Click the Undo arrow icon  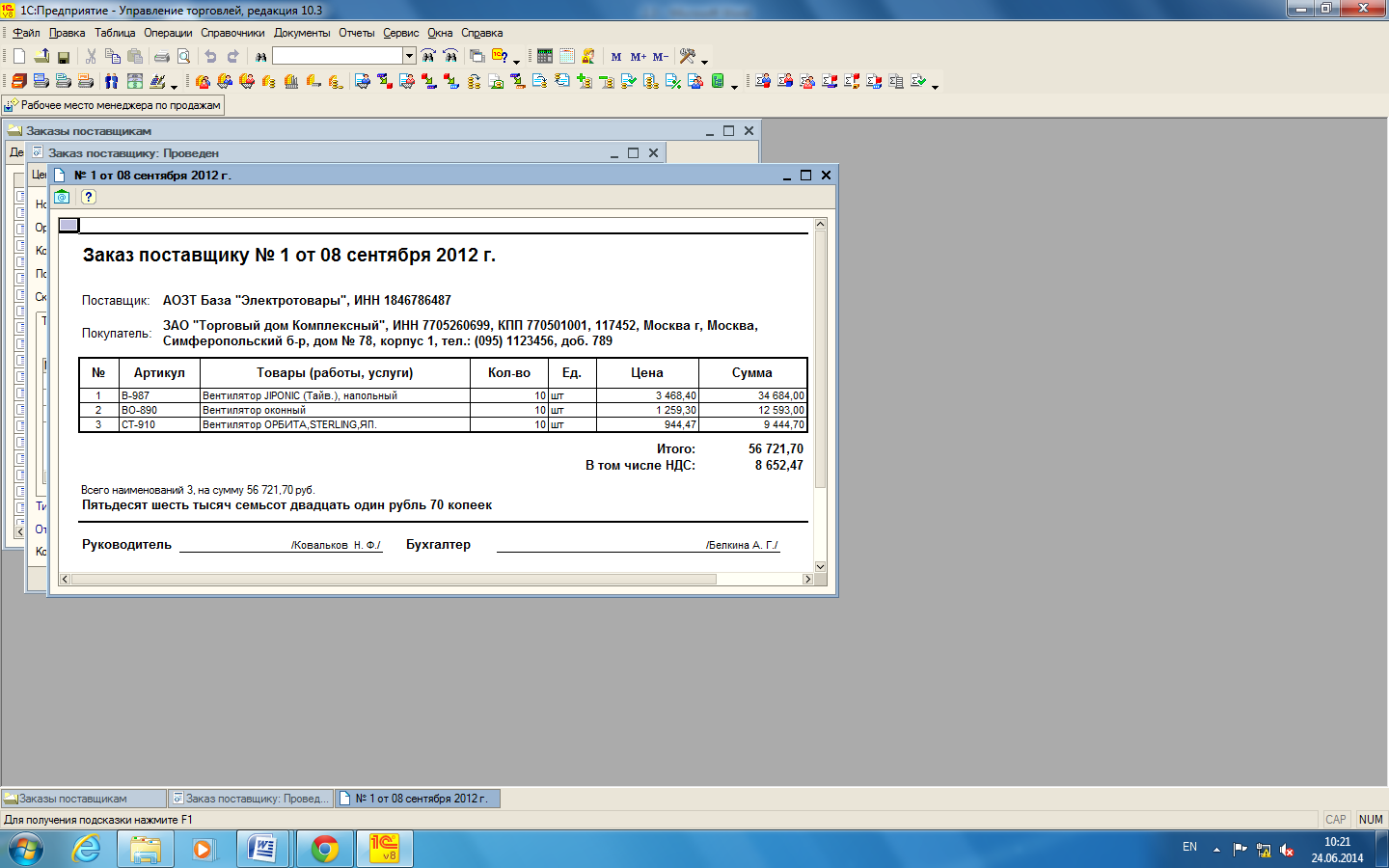[x=210, y=56]
